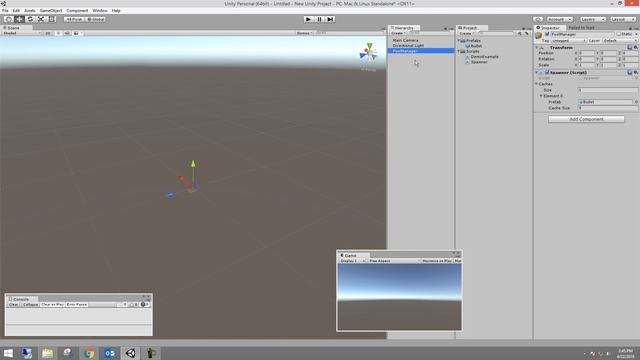Select the Hand tool in toolbar

[9, 19]
